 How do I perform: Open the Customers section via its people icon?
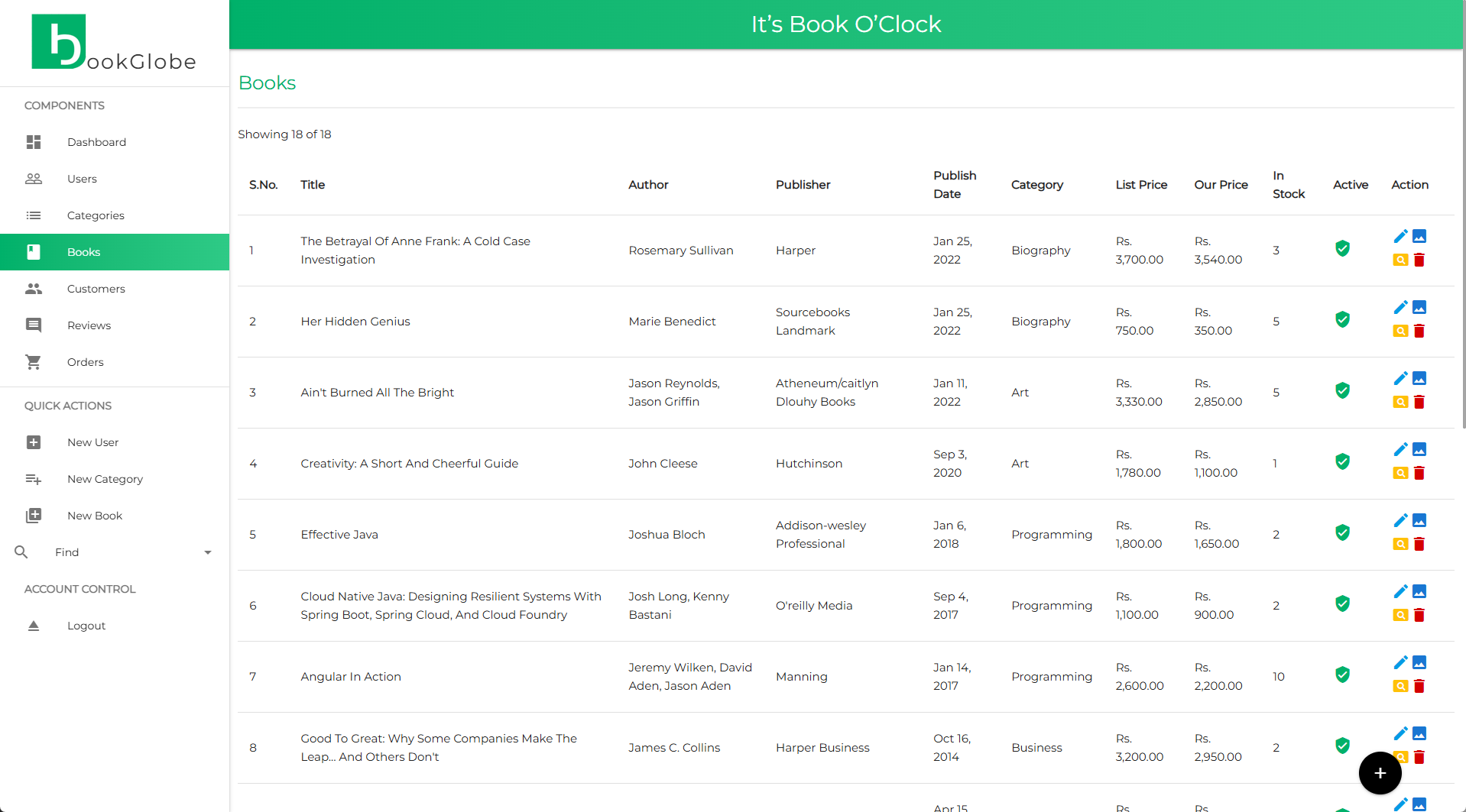tap(34, 289)
